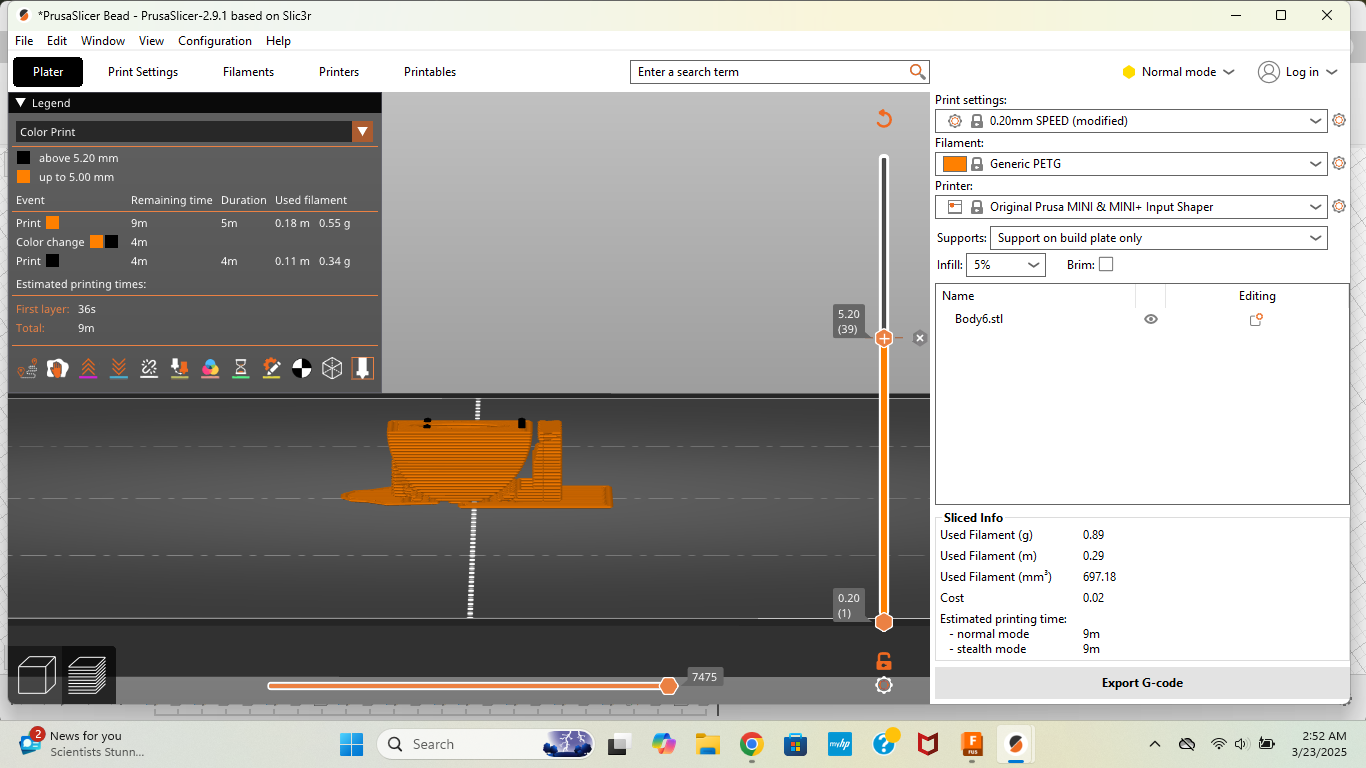Image resolution: width=1366 pixels, height=768 pixels.
Task: Open editing options for Body6.stl
Action: 1256,320
